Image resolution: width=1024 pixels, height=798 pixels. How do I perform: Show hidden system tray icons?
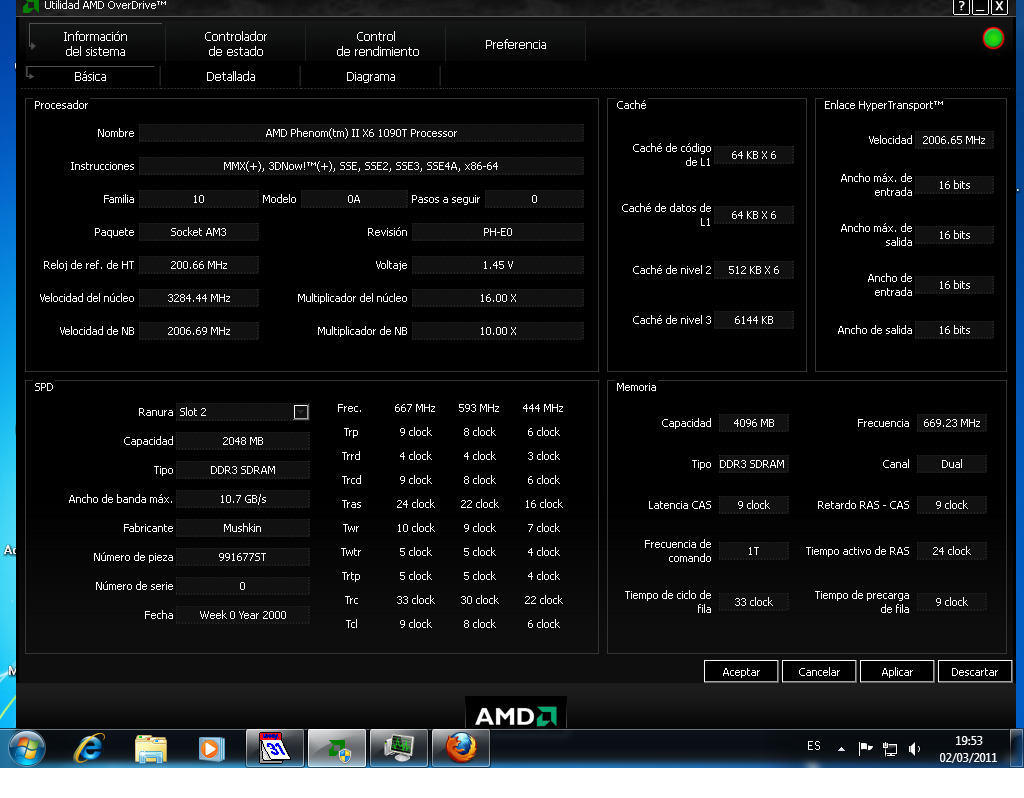841,749
